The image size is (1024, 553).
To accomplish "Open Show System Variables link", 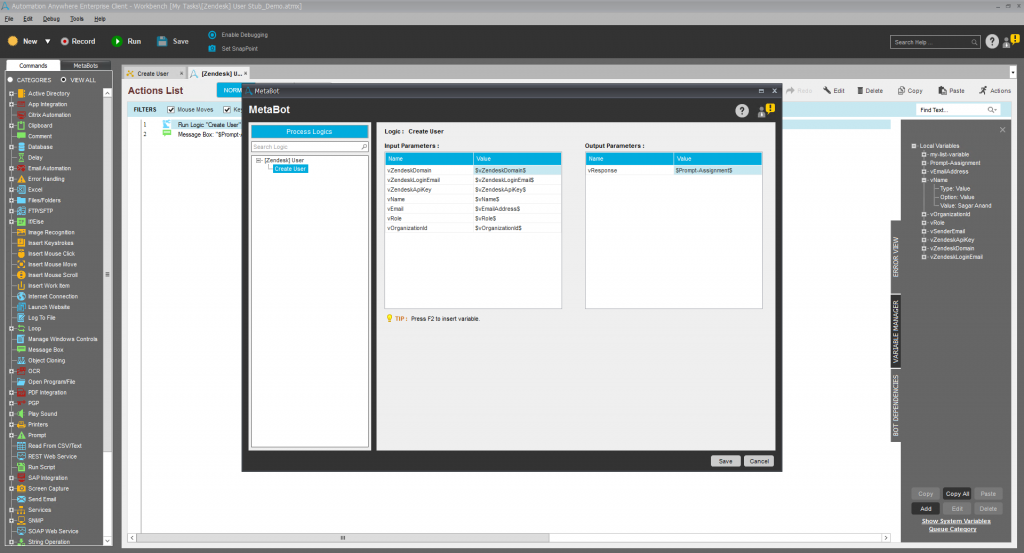I will 956,521.
